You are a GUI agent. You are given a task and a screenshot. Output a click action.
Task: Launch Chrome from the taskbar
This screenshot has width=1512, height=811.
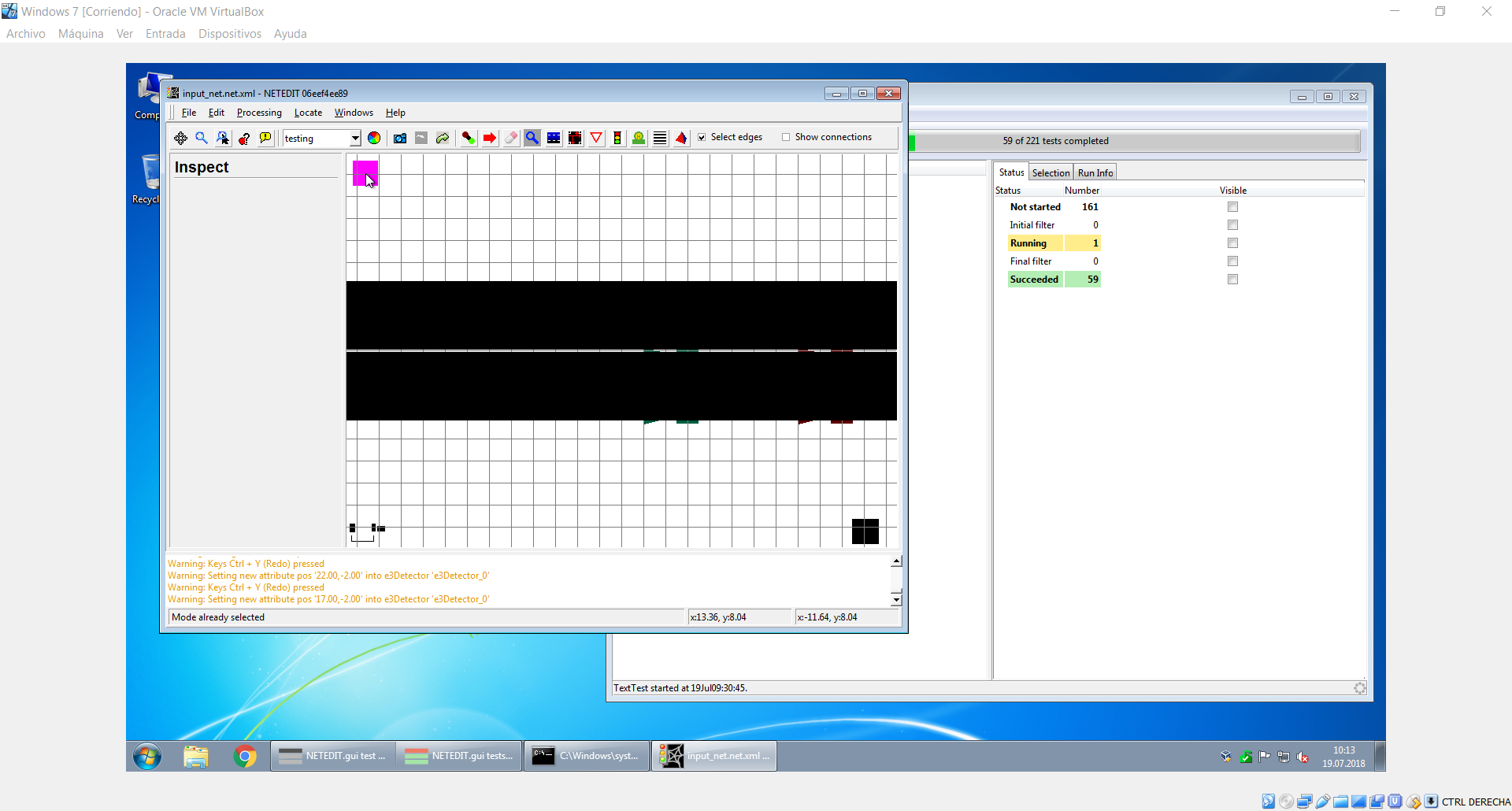pyautogui.click(x=245, y=757)
